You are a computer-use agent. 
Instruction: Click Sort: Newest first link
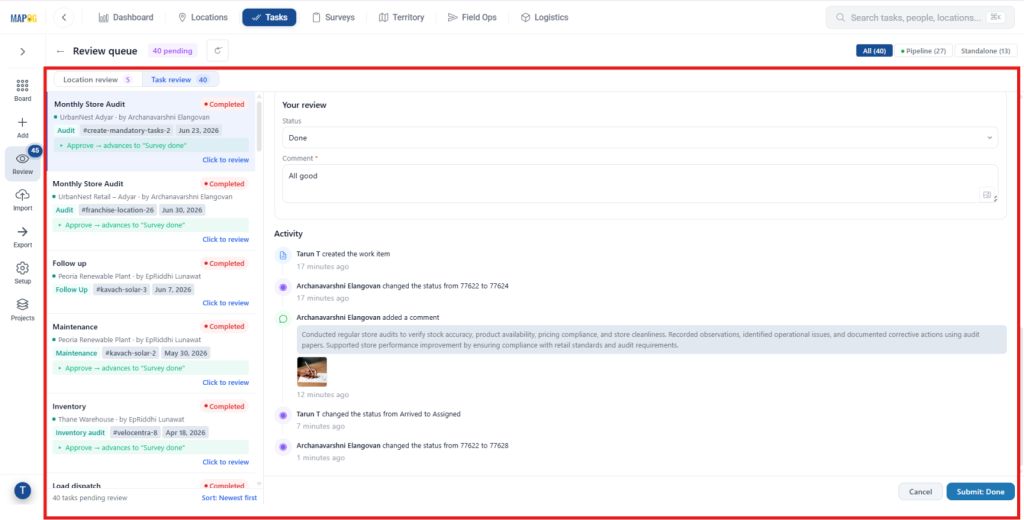coord(229,498)
